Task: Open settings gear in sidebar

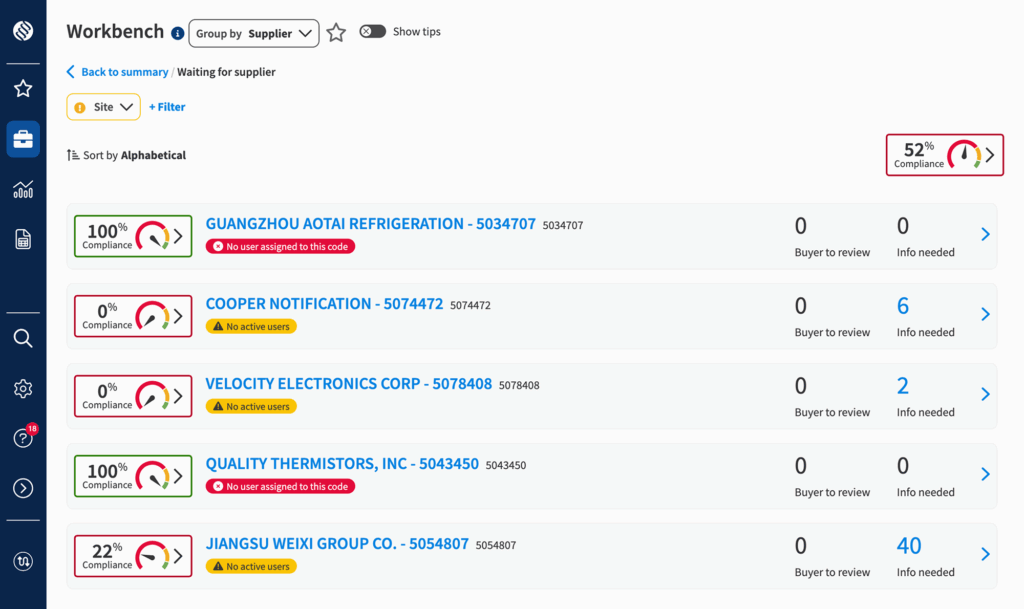Action: pyautogui.click(x=23, y=388)
